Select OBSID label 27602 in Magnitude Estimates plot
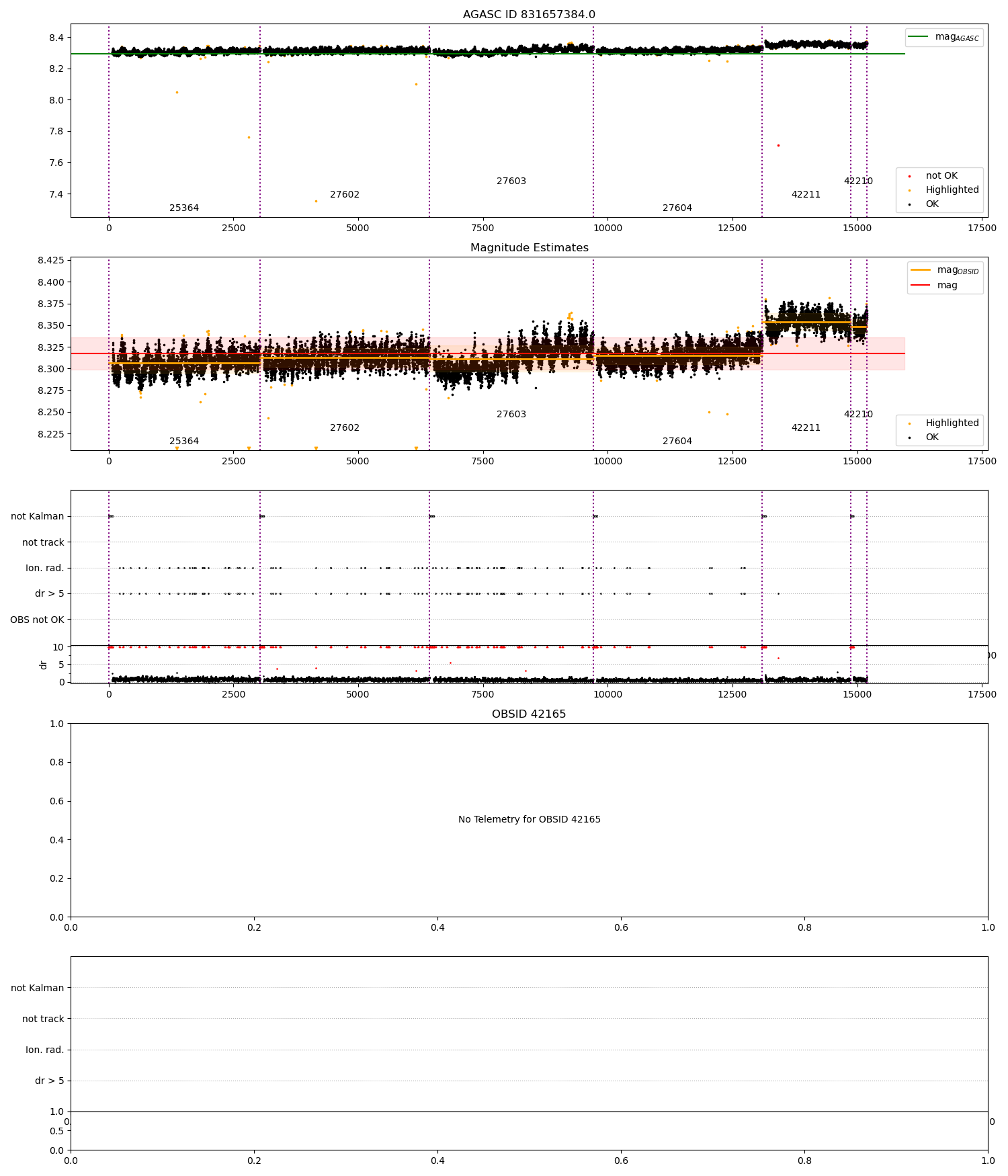Viewport: 1008px width, 1176px height. (345, 428)
